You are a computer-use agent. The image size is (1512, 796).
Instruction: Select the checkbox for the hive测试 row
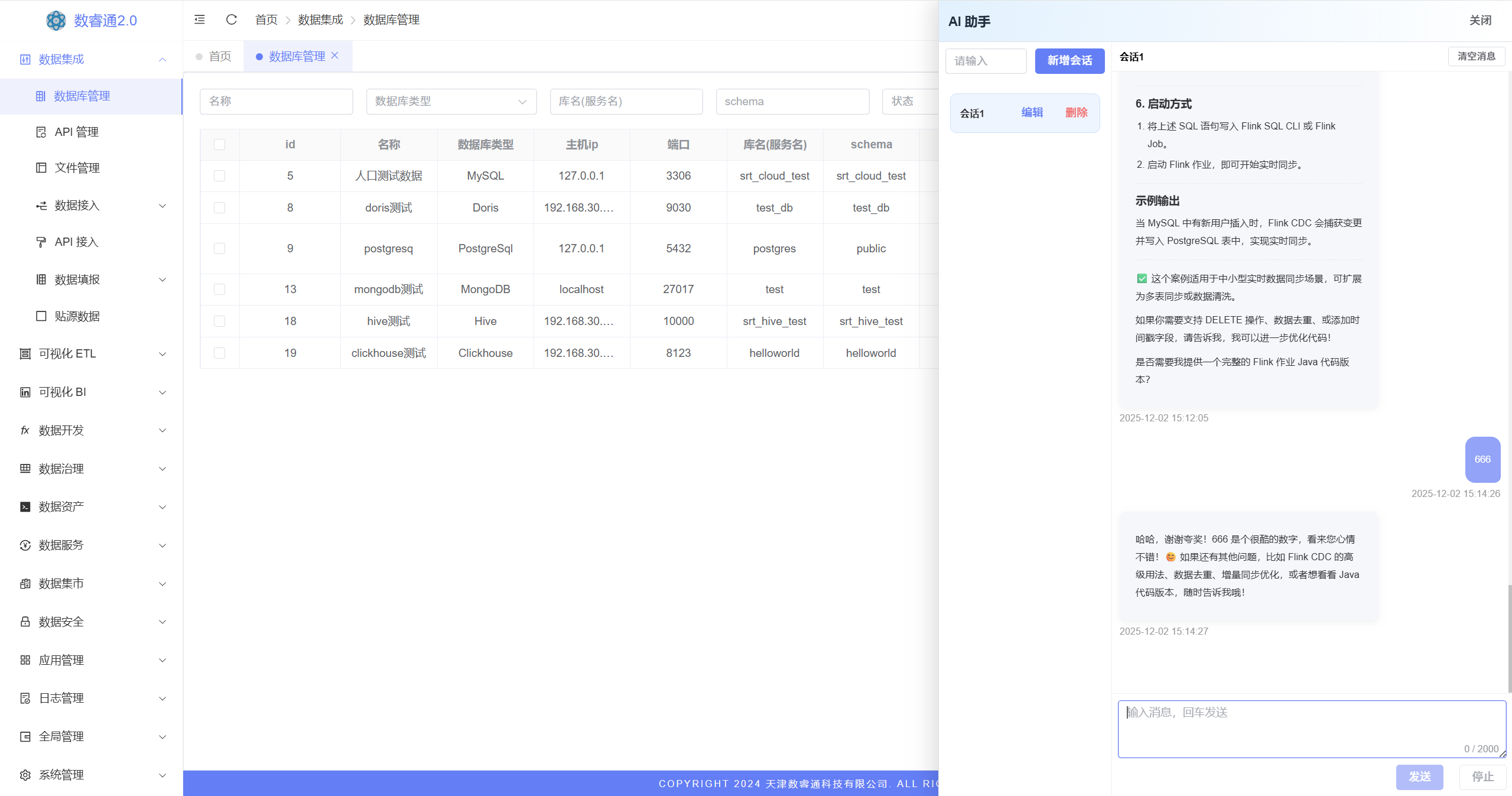219,321
